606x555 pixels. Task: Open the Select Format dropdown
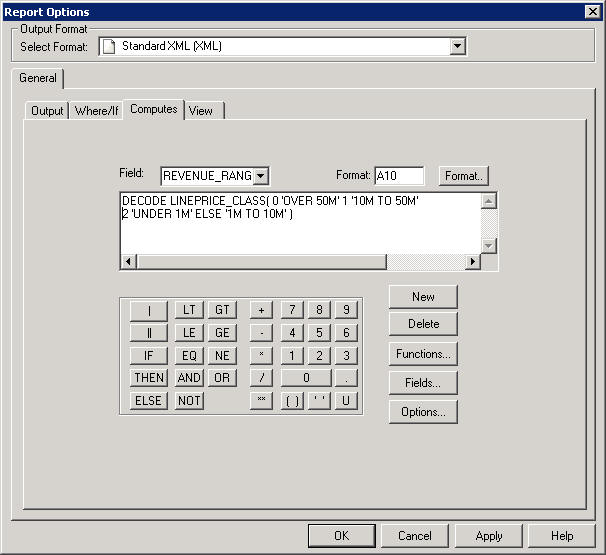pos(458,46)
